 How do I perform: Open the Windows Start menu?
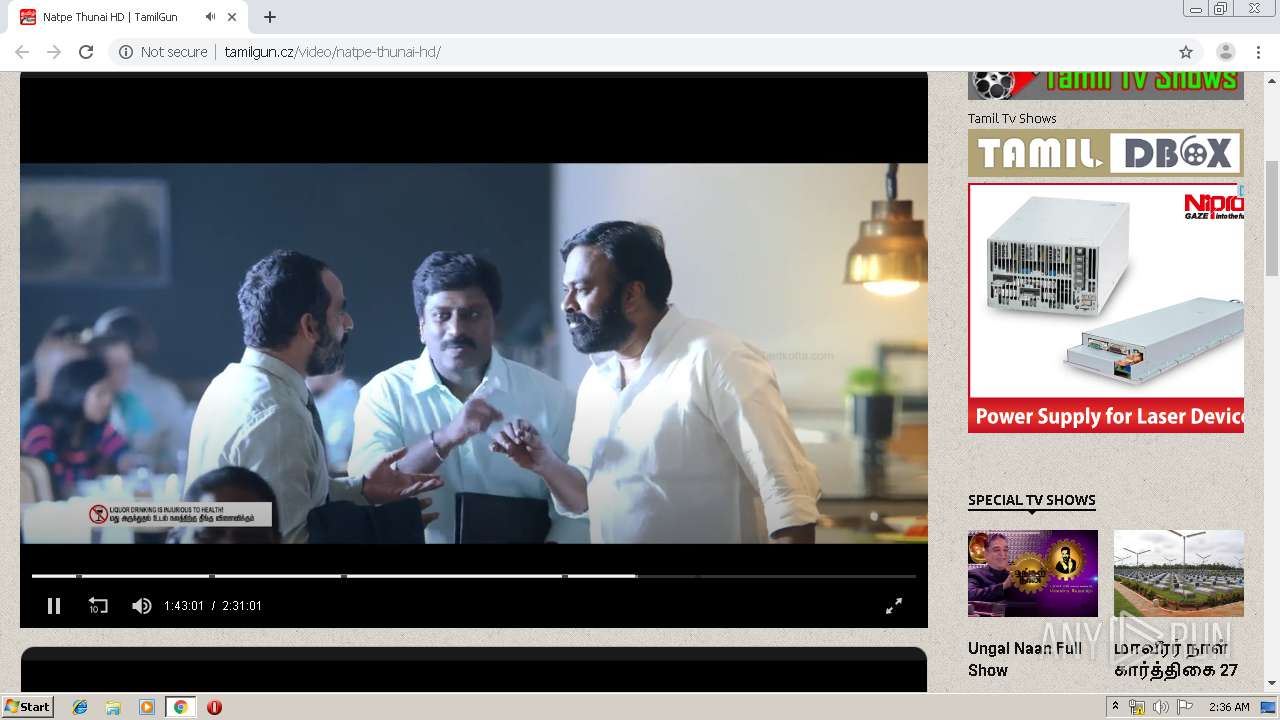click(x=28, y=707)
